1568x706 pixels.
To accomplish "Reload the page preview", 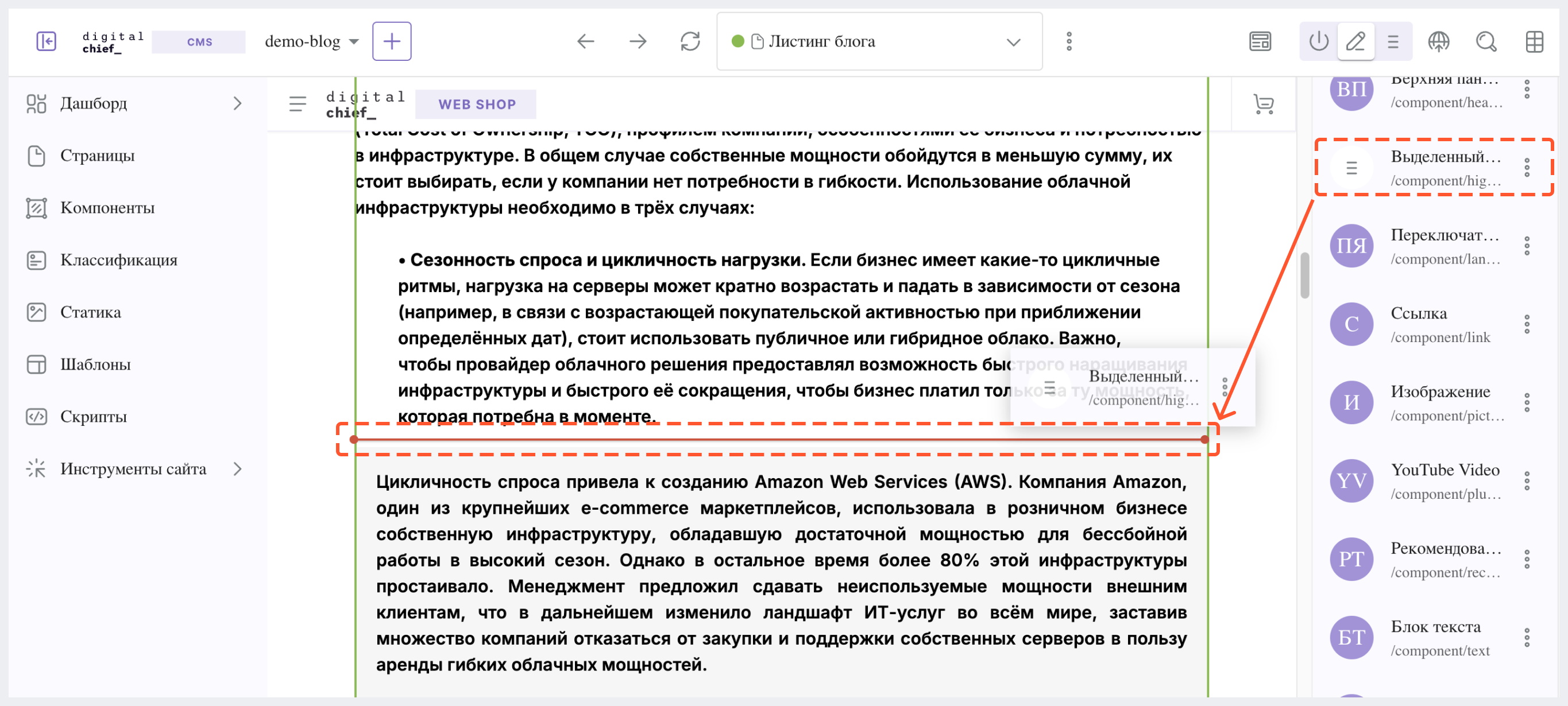I will (690, 41).
